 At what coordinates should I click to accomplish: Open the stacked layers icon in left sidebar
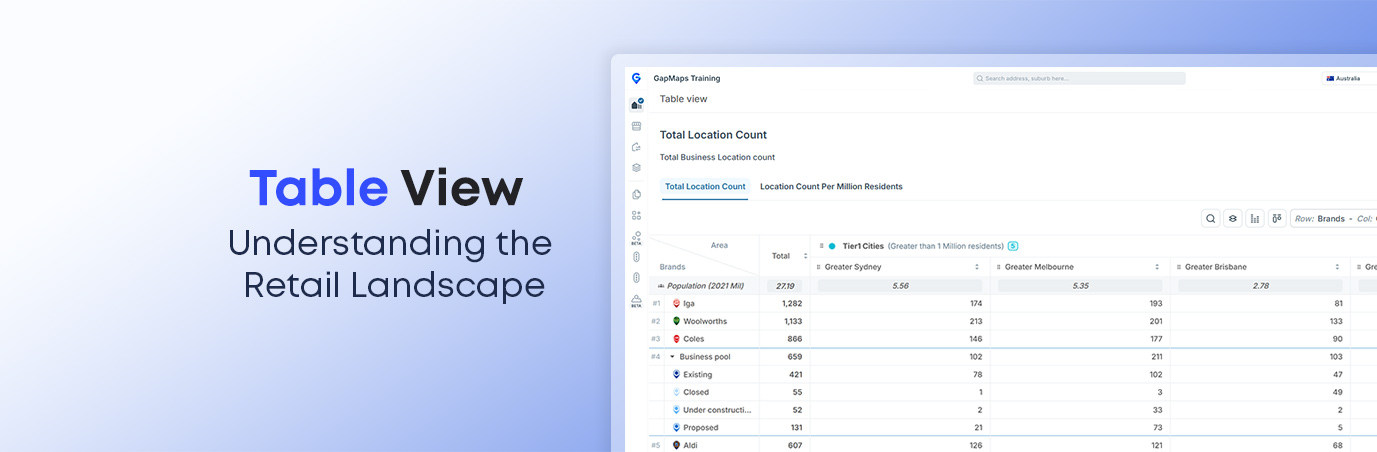click(636, 168)
